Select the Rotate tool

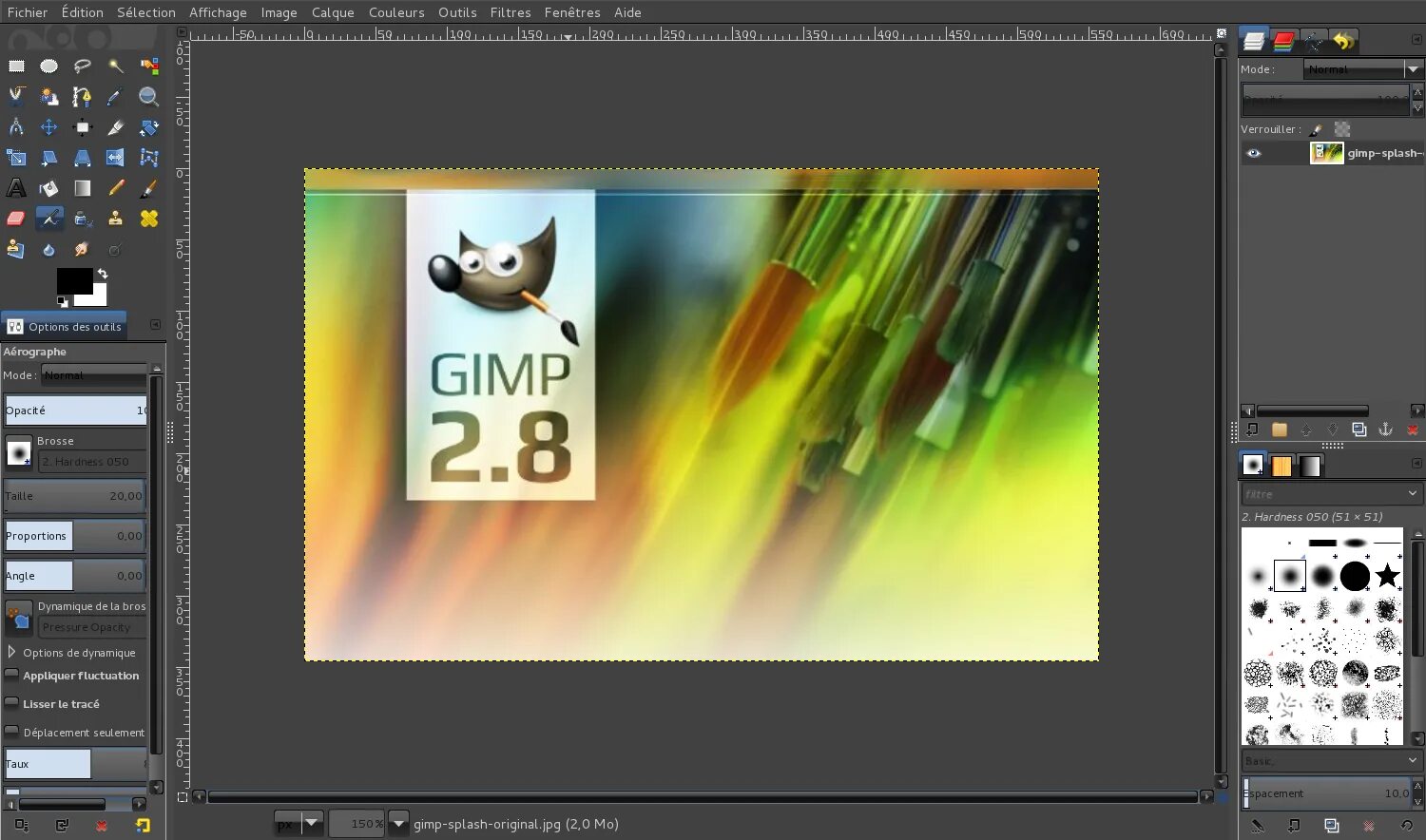(x=149, y=126)
